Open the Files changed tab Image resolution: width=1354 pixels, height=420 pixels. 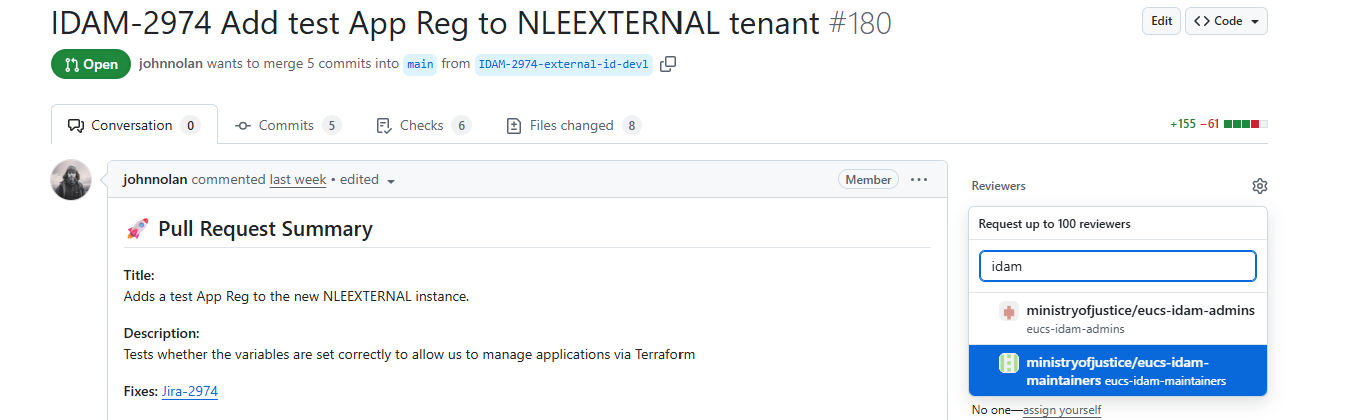point(574,126)
